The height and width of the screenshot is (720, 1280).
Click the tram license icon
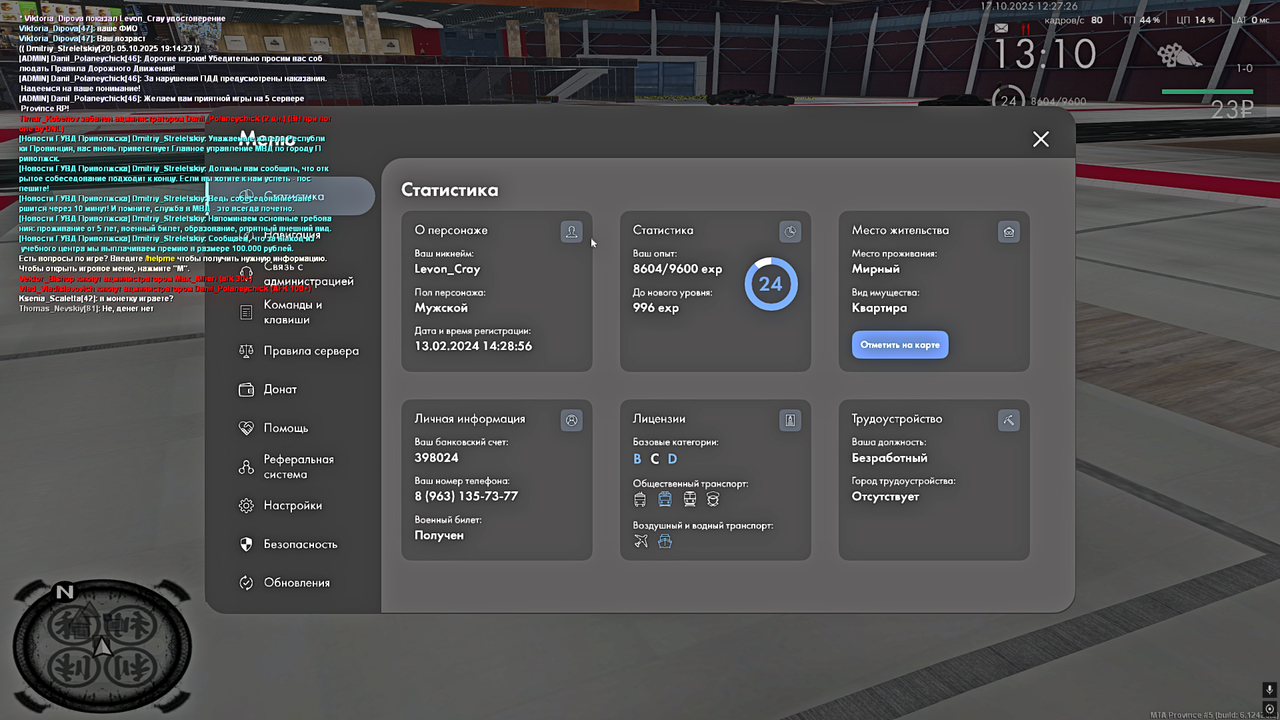[689, 499]
